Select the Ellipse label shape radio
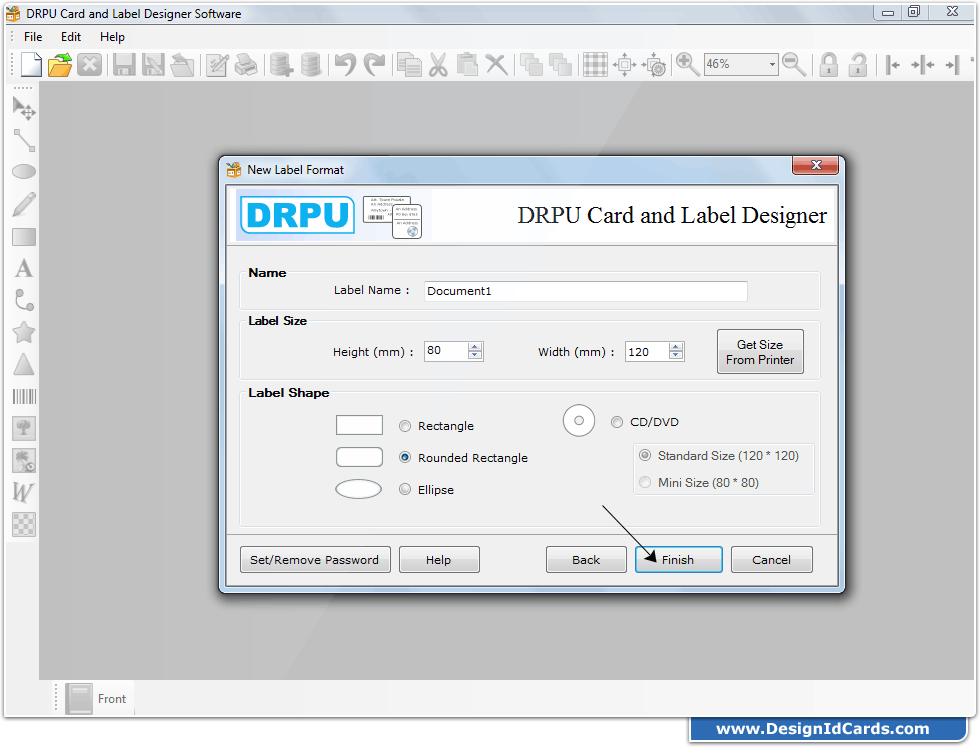980x747 pixels. pos(405,489)
